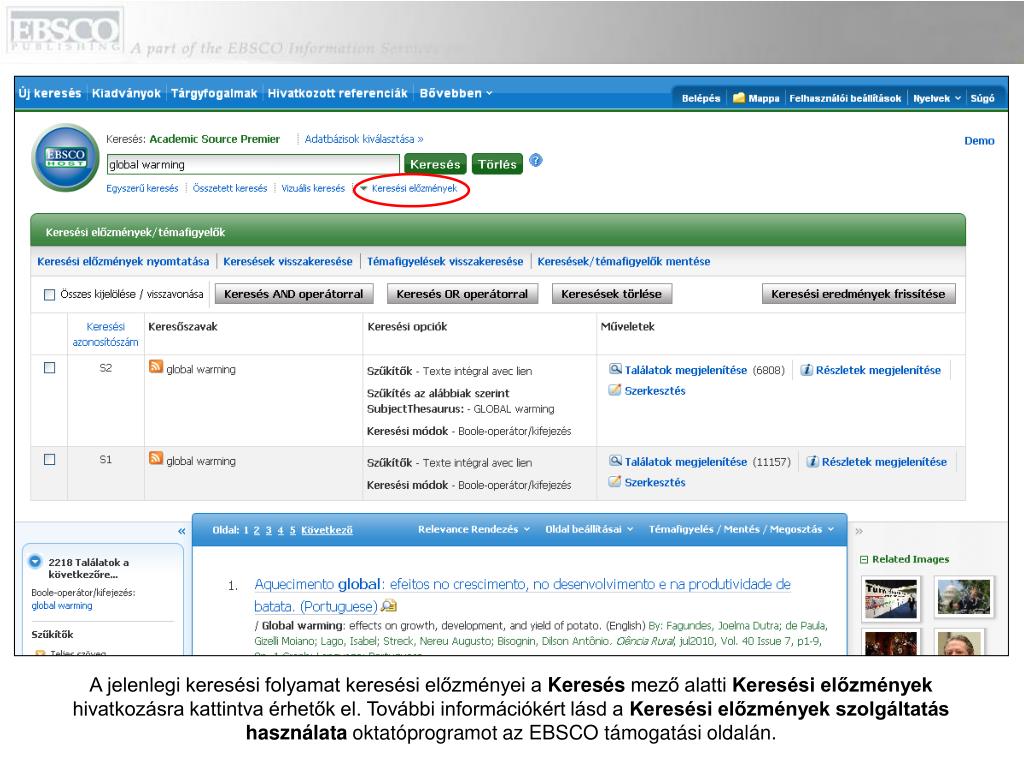This screenshot has height=768, width=1024.
Task: Collapse the Keresési előzmények expander link
Action: [x=408, y=188]
